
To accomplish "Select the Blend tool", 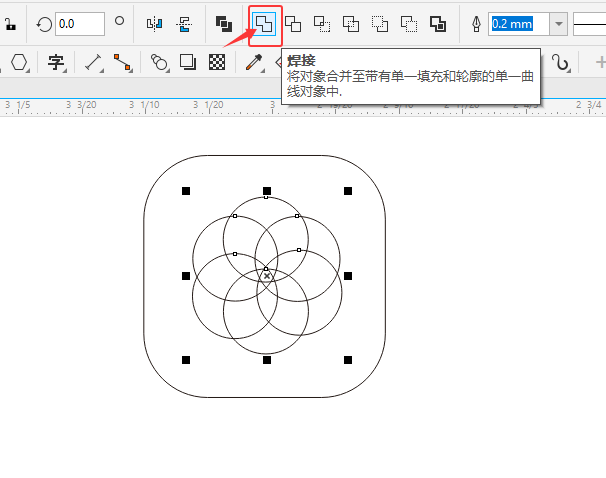I will click(159, 62).
